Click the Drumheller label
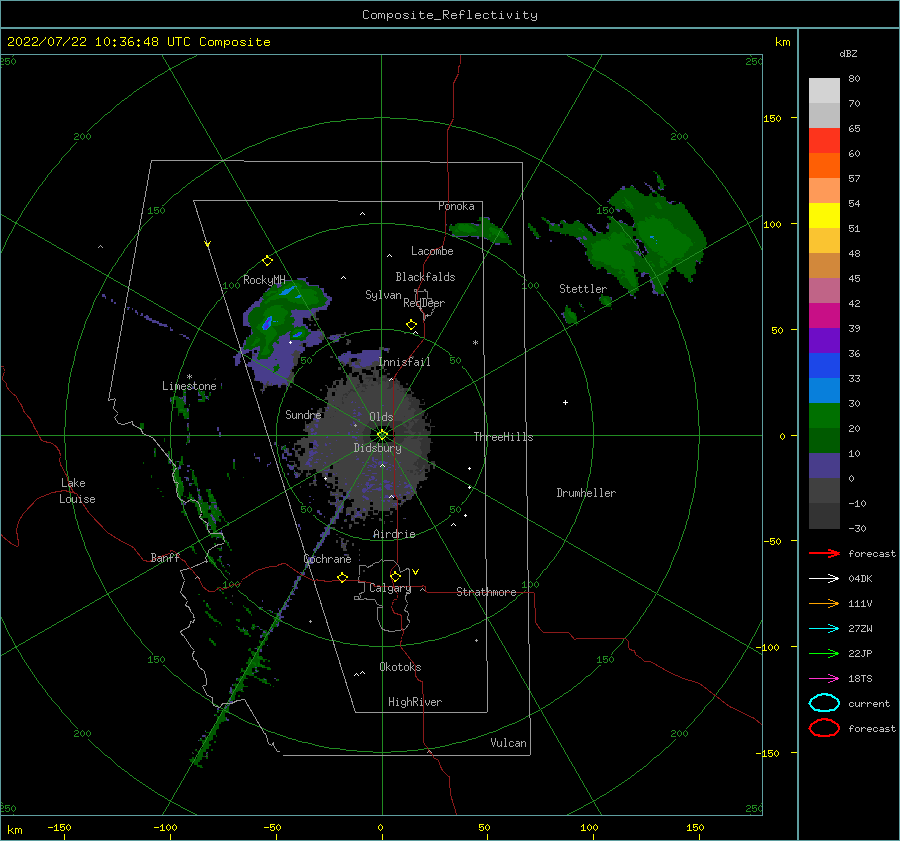Screen dimensions: 900x841 coord(586,493)
